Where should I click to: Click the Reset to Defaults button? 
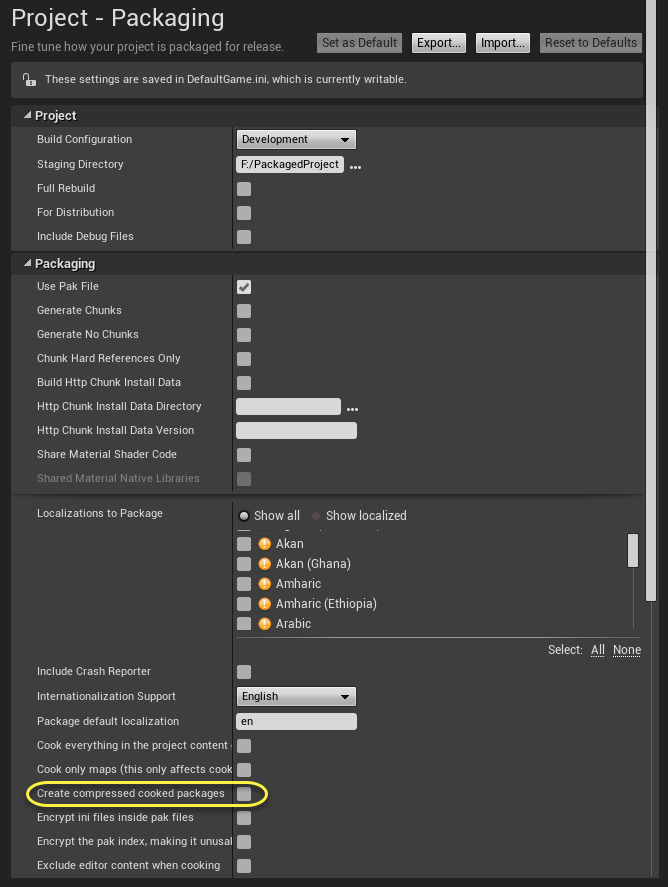[x=590, y=42]
